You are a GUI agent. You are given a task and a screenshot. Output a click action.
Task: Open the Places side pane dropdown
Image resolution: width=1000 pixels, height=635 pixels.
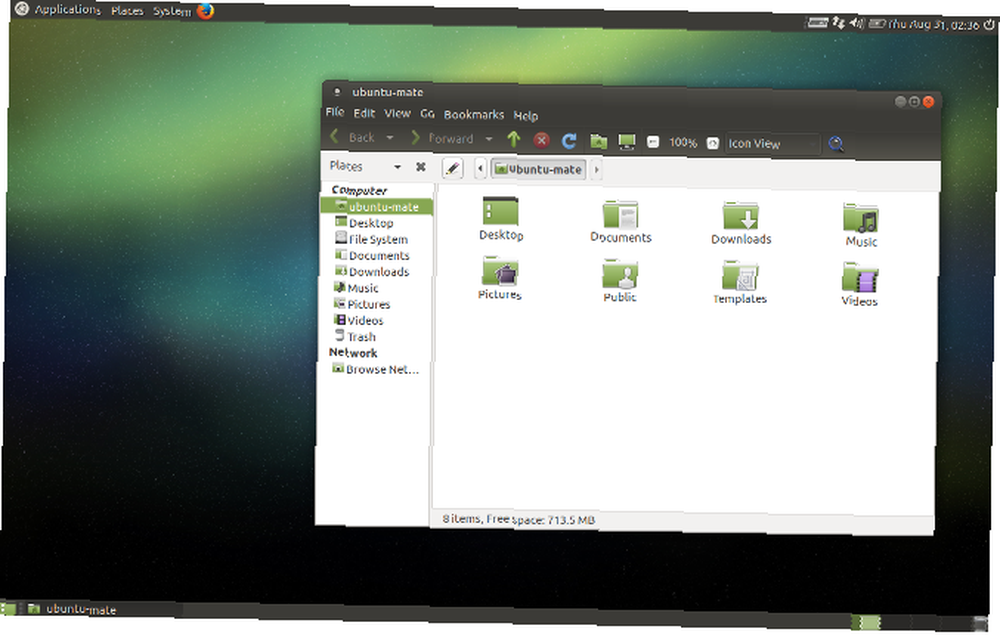tap(397, 167)
